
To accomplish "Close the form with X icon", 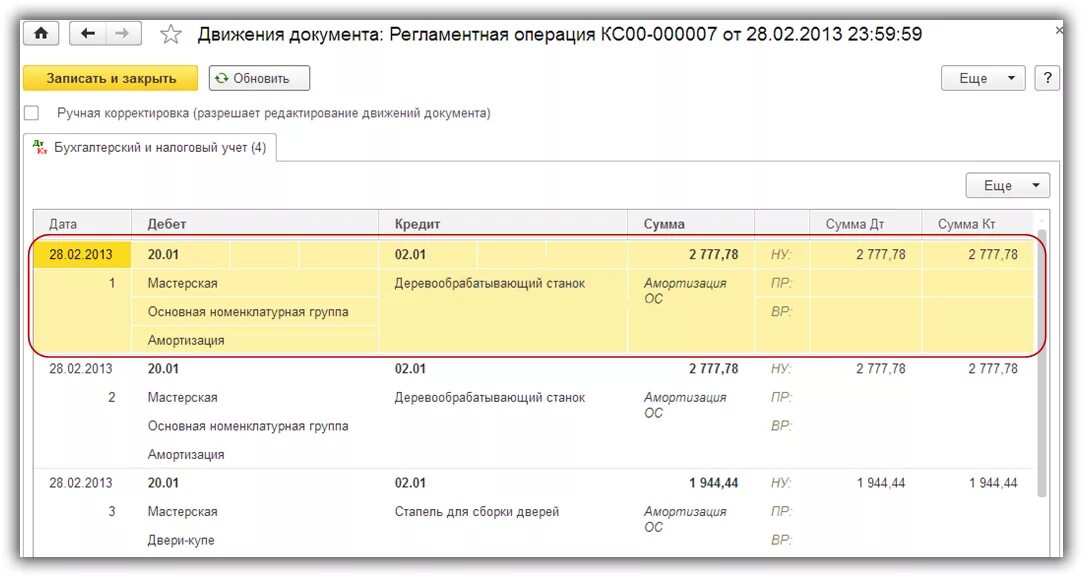I will (1059, 31).
